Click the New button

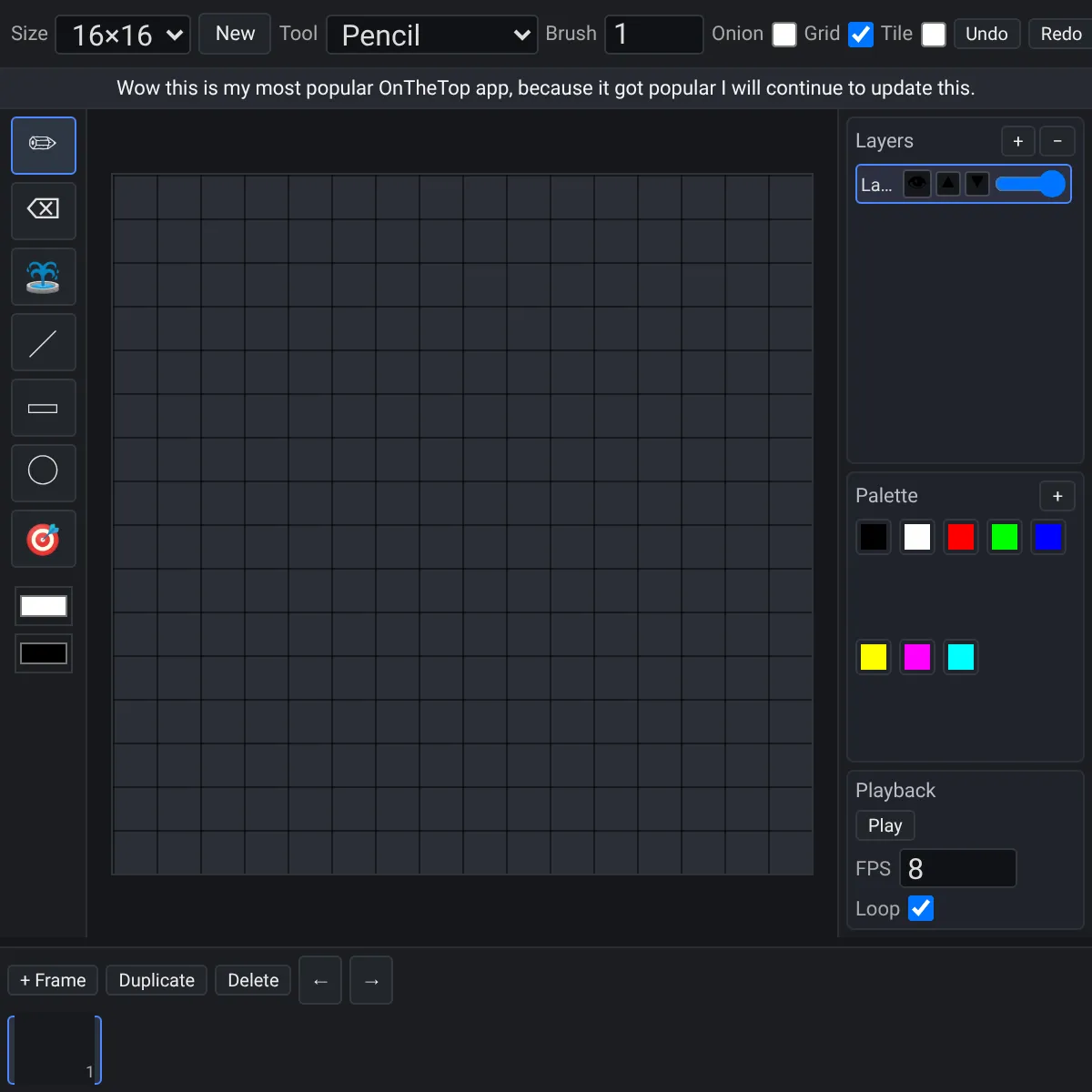point(235,34)
